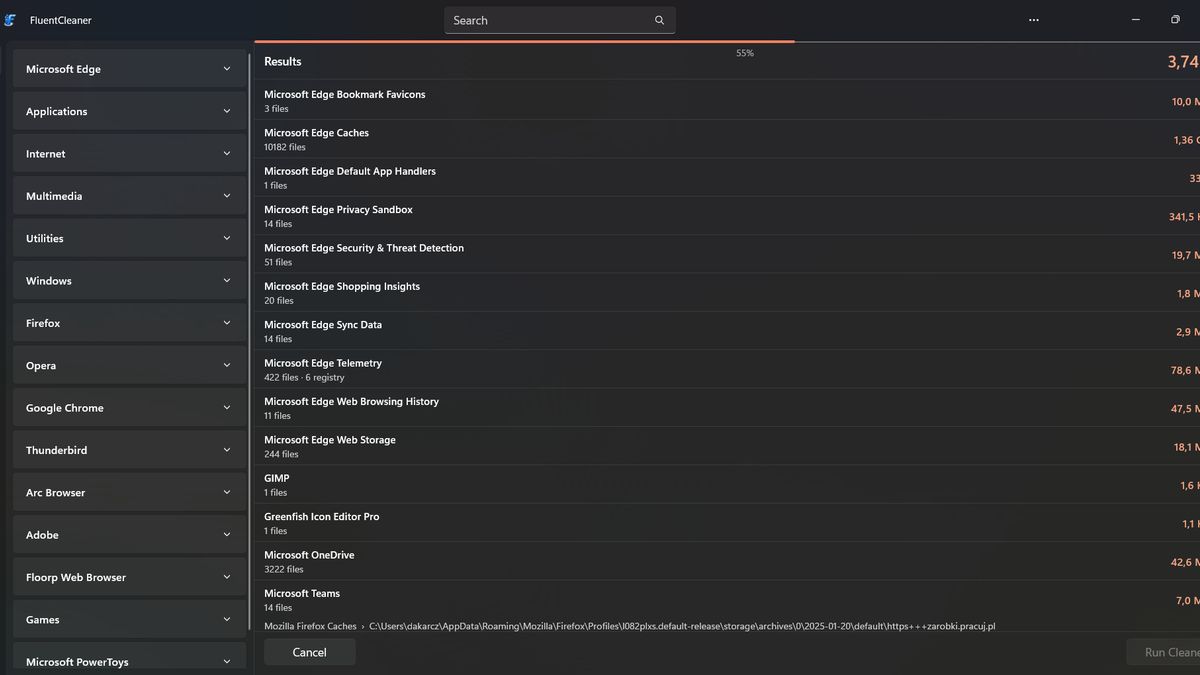Expand the Opera category chevron
1200x675 pixels.
(x=227, y=366)
